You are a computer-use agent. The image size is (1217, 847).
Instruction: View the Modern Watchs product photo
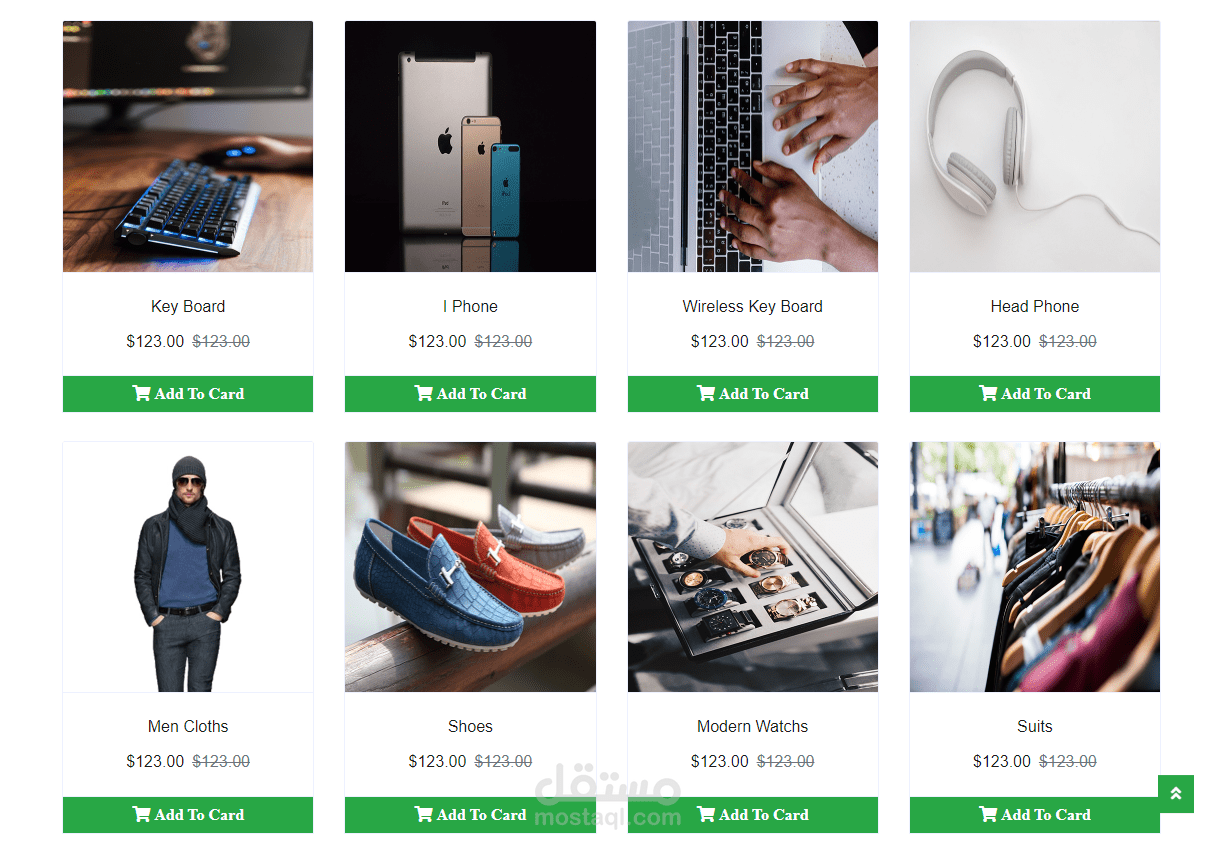tap(753, 567)
